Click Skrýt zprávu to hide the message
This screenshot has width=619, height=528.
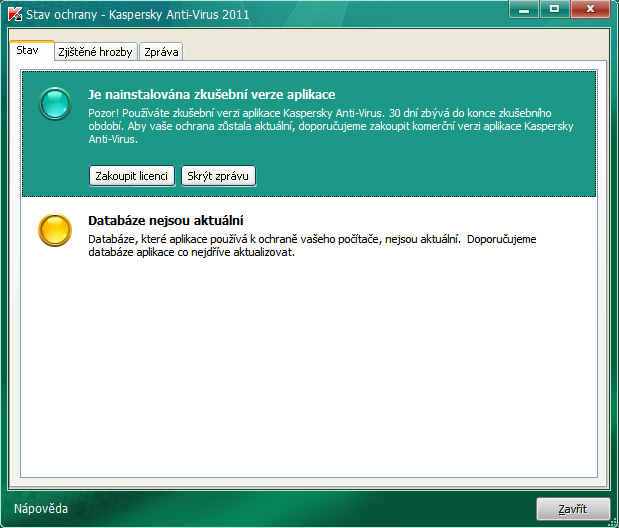click(218, 176)
